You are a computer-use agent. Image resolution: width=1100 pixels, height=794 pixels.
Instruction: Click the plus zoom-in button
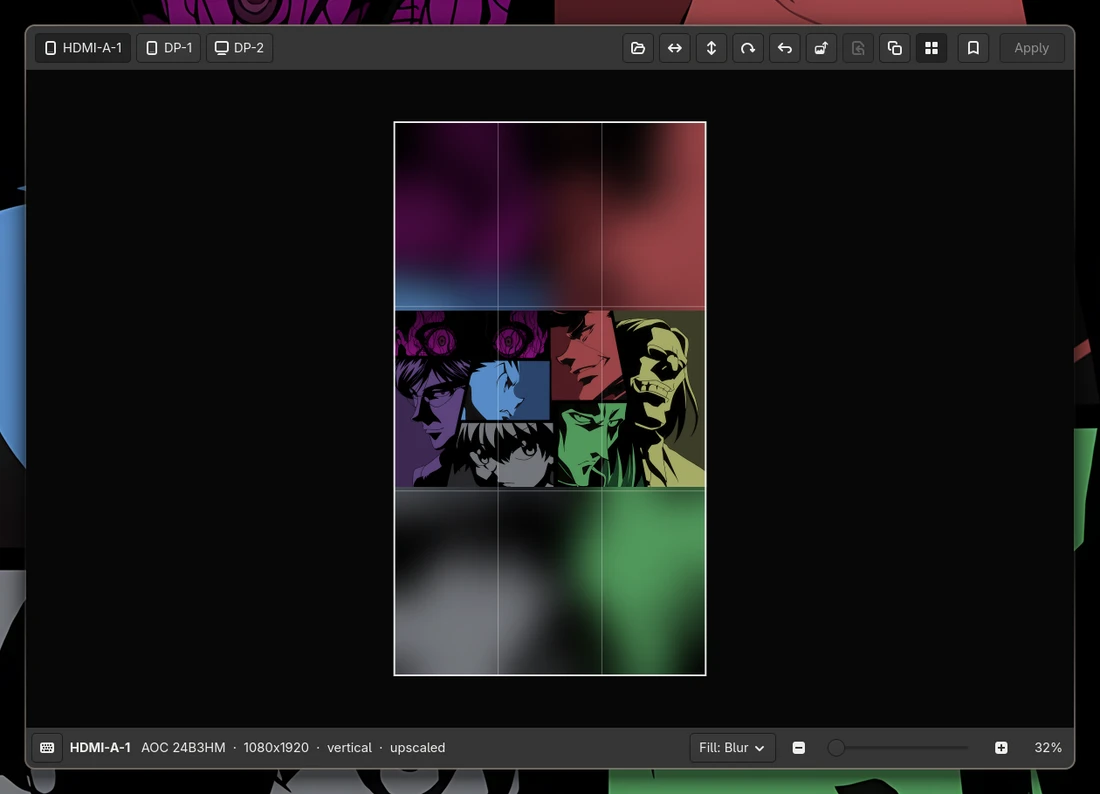tap(1001, 748)
